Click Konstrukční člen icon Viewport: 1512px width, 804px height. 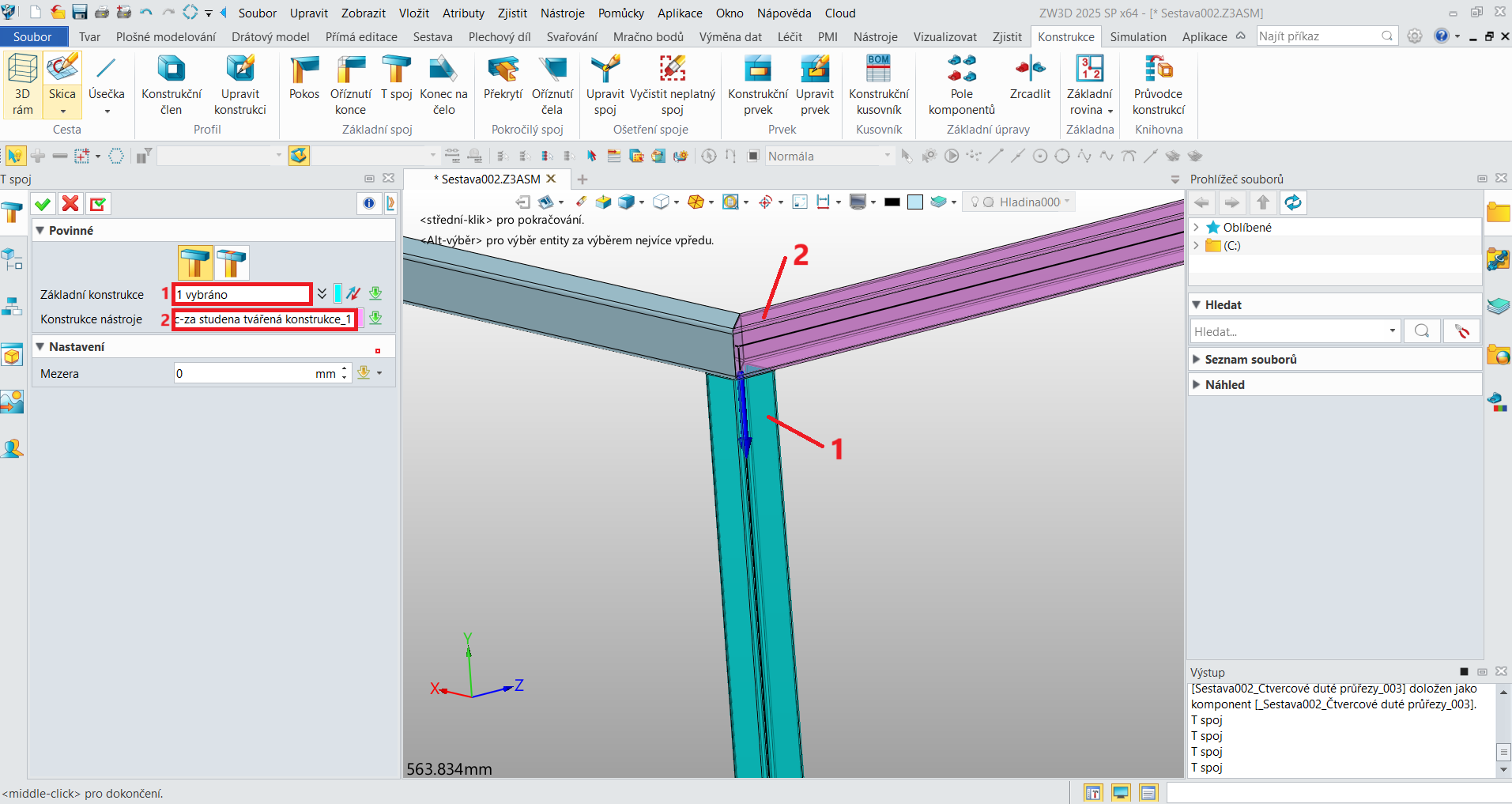point(172,85)
